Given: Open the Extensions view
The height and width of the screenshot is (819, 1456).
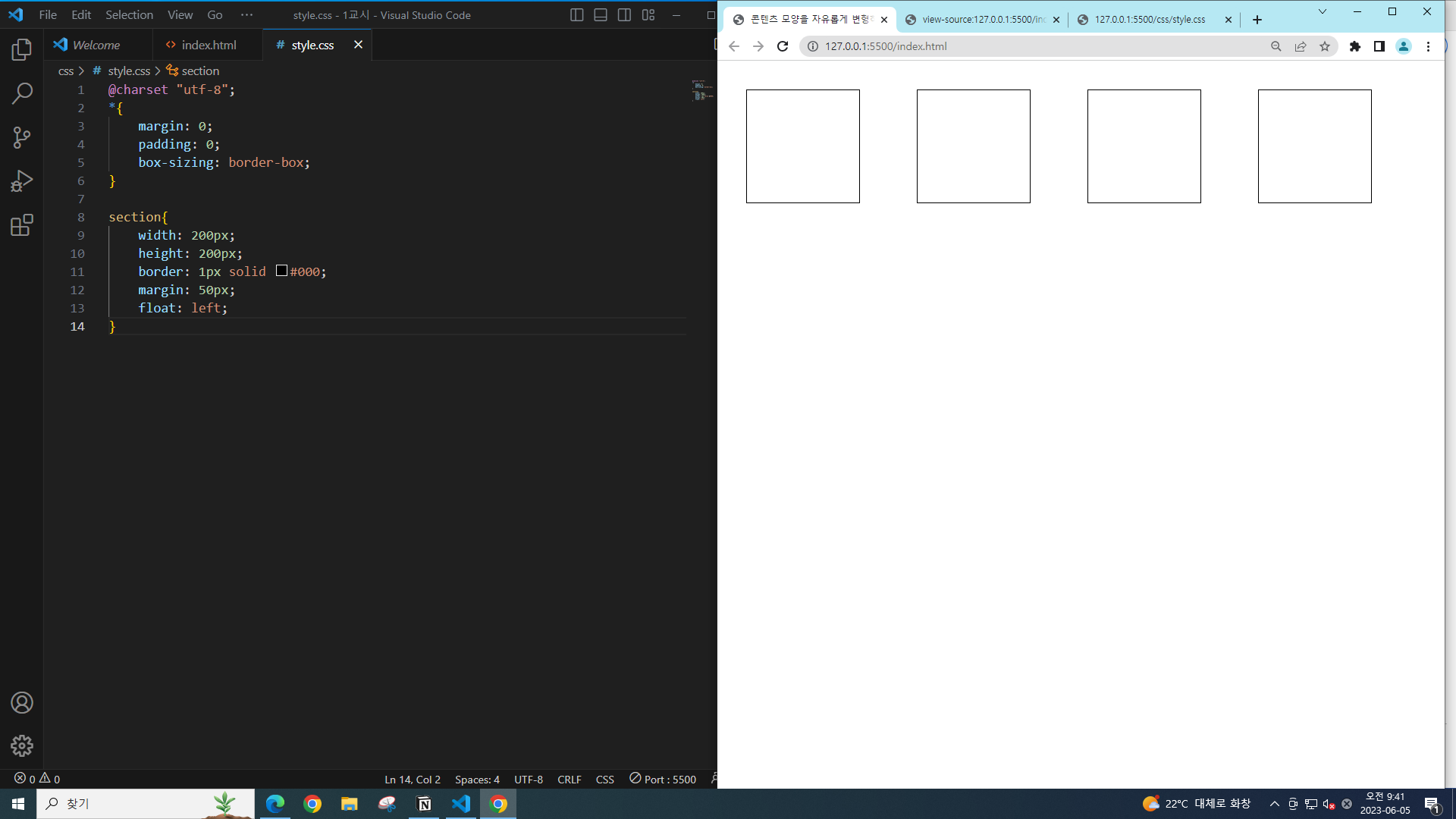Looking at the screenshot, I should coord(22,225).
